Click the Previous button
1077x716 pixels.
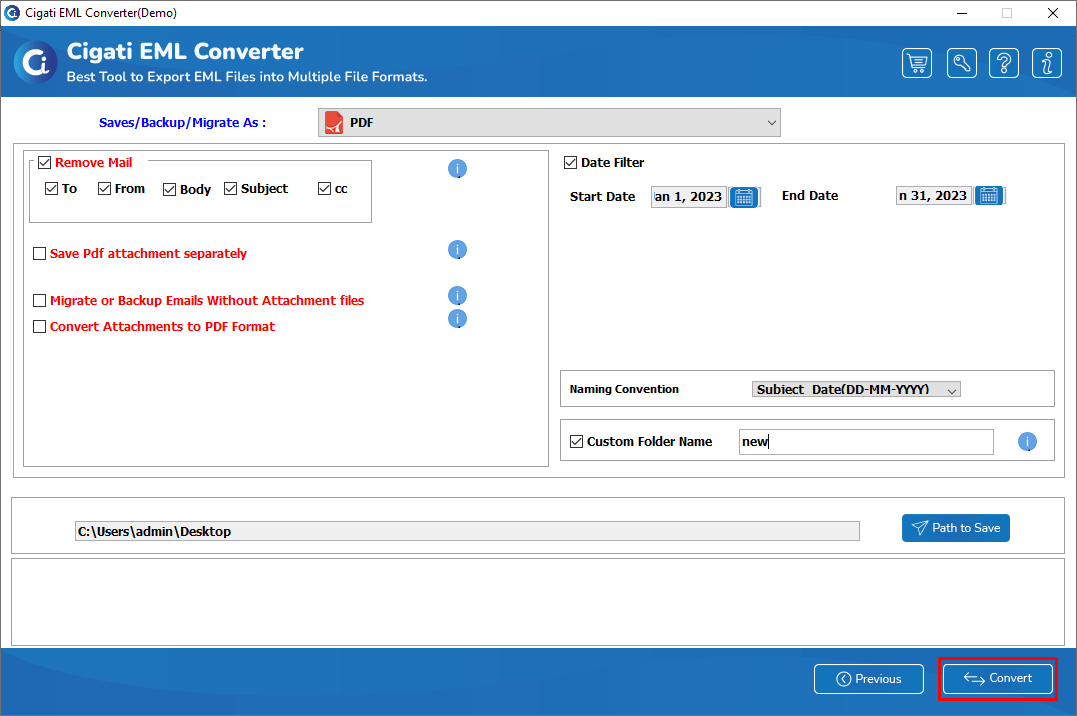point(869,679)
